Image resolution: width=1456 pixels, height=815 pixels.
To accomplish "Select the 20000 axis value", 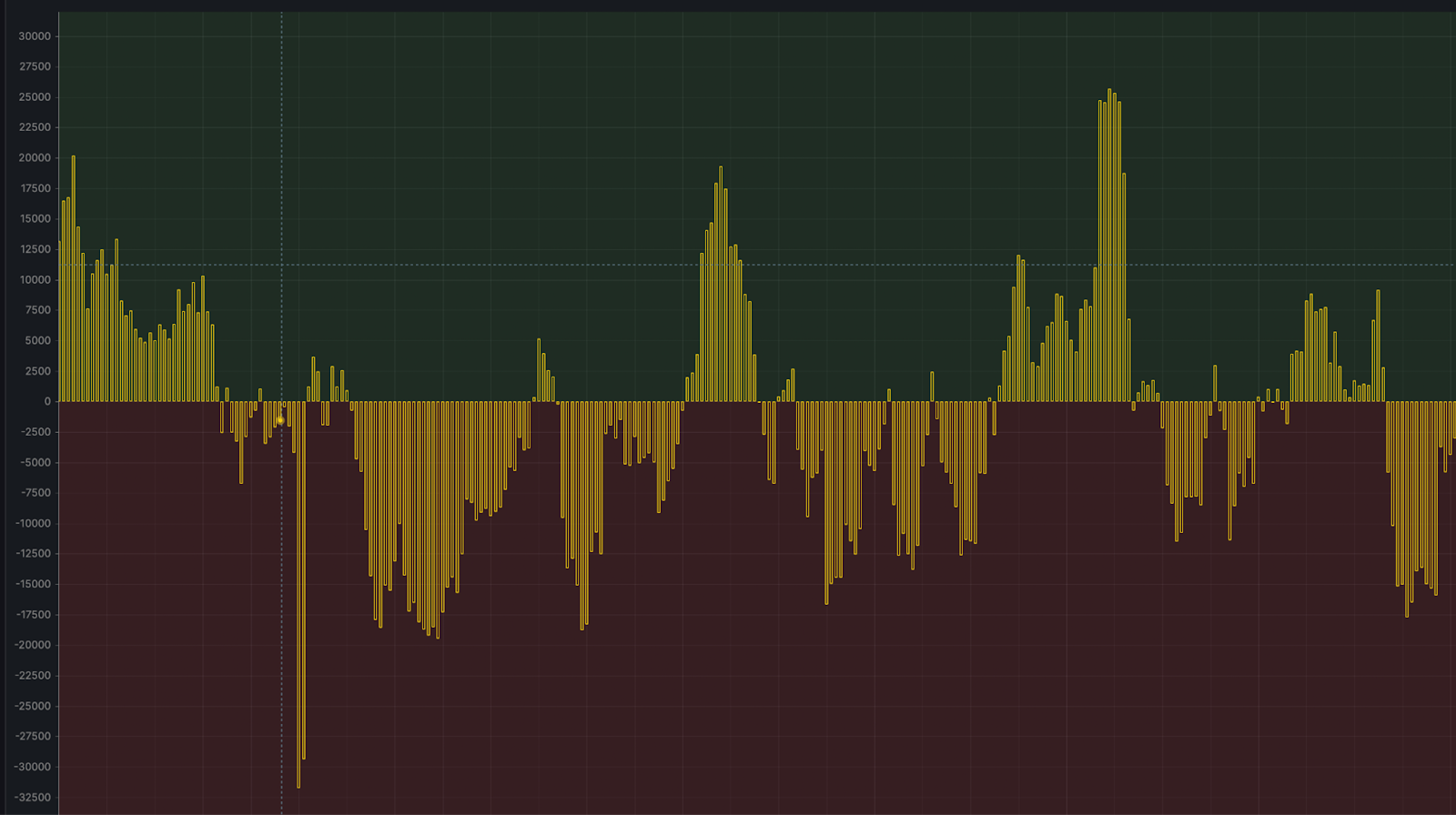I will click(x=35, y=157).
